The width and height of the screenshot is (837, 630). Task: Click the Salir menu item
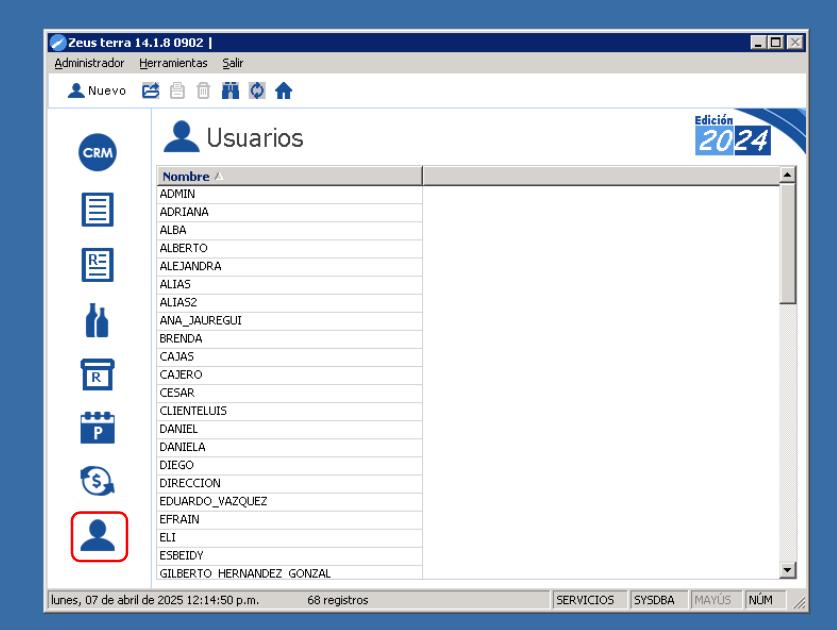pos(233,63)
